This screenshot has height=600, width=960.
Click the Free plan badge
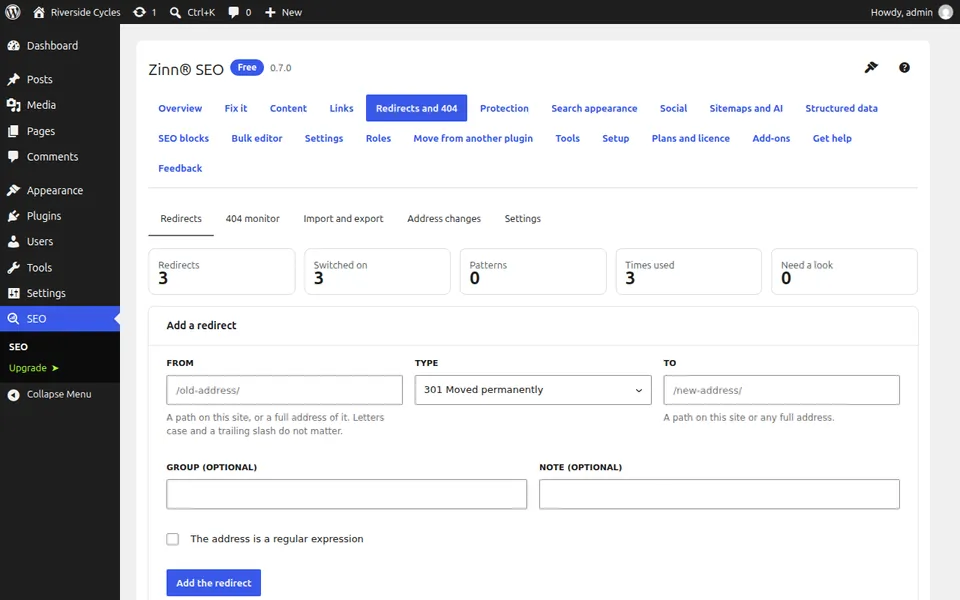(x=247, y=67)
